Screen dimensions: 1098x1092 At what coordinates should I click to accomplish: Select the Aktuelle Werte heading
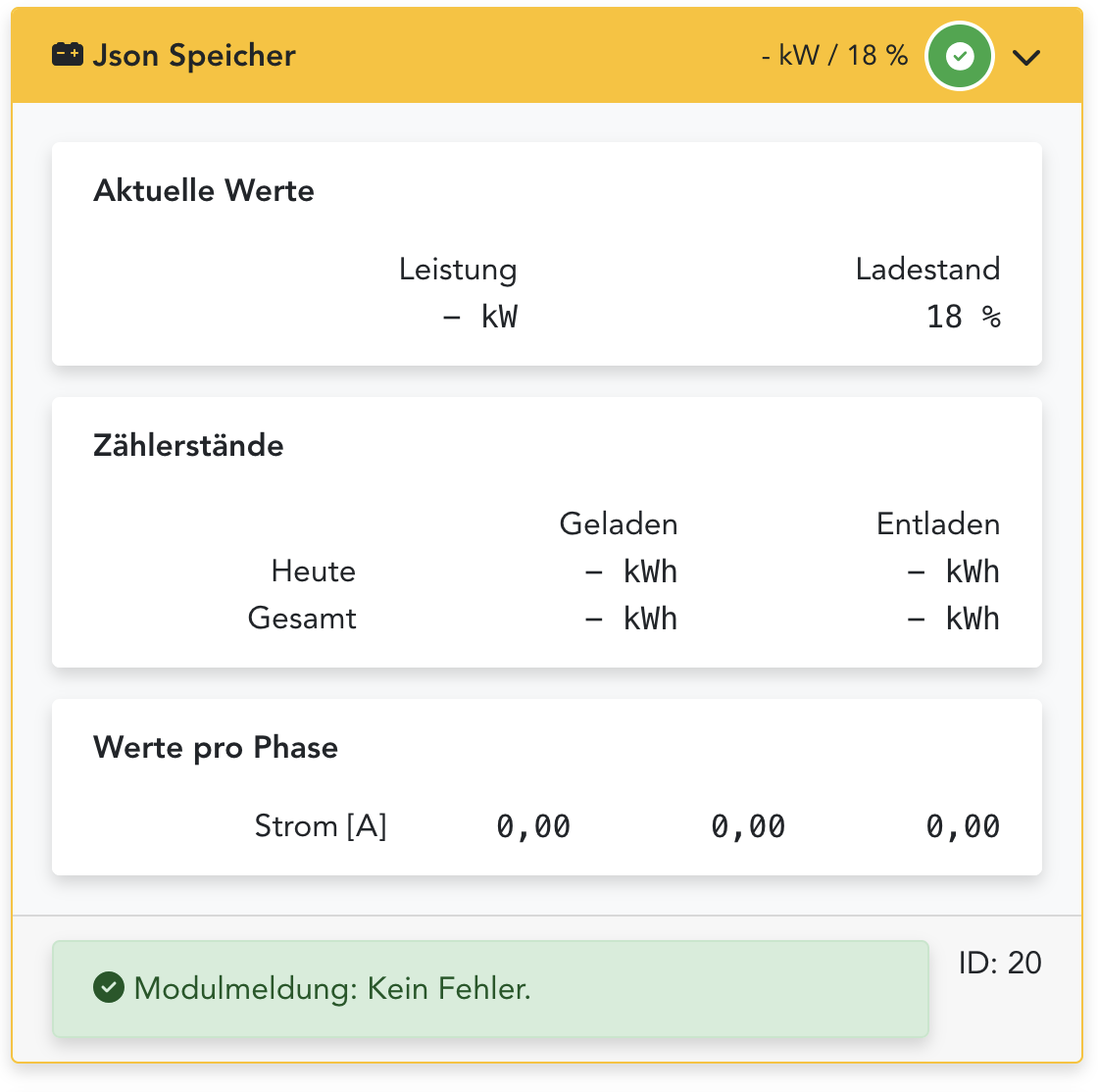[x=204, y=190]
